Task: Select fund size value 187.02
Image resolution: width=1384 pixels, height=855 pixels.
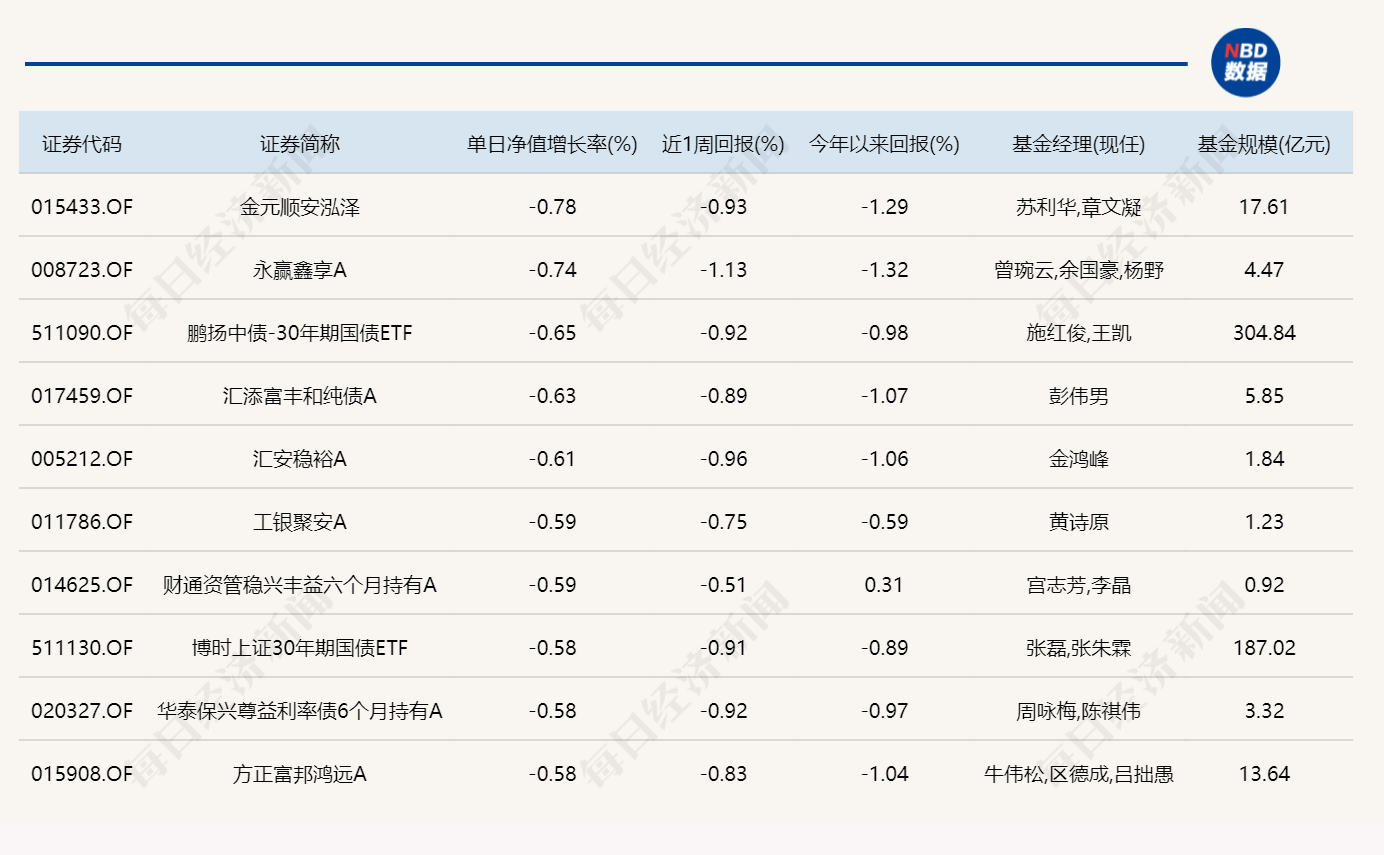Action: pyautogui.click(x=1264, y=648)
